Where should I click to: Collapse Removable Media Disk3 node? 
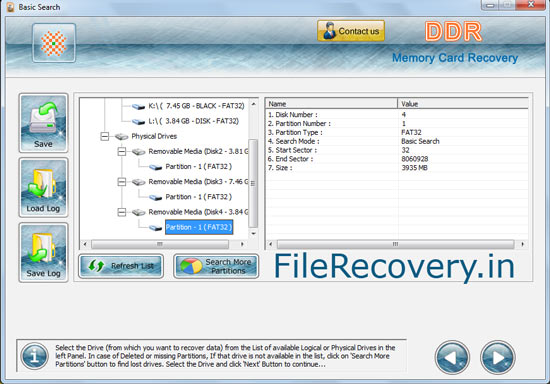(x=122, y=182)
